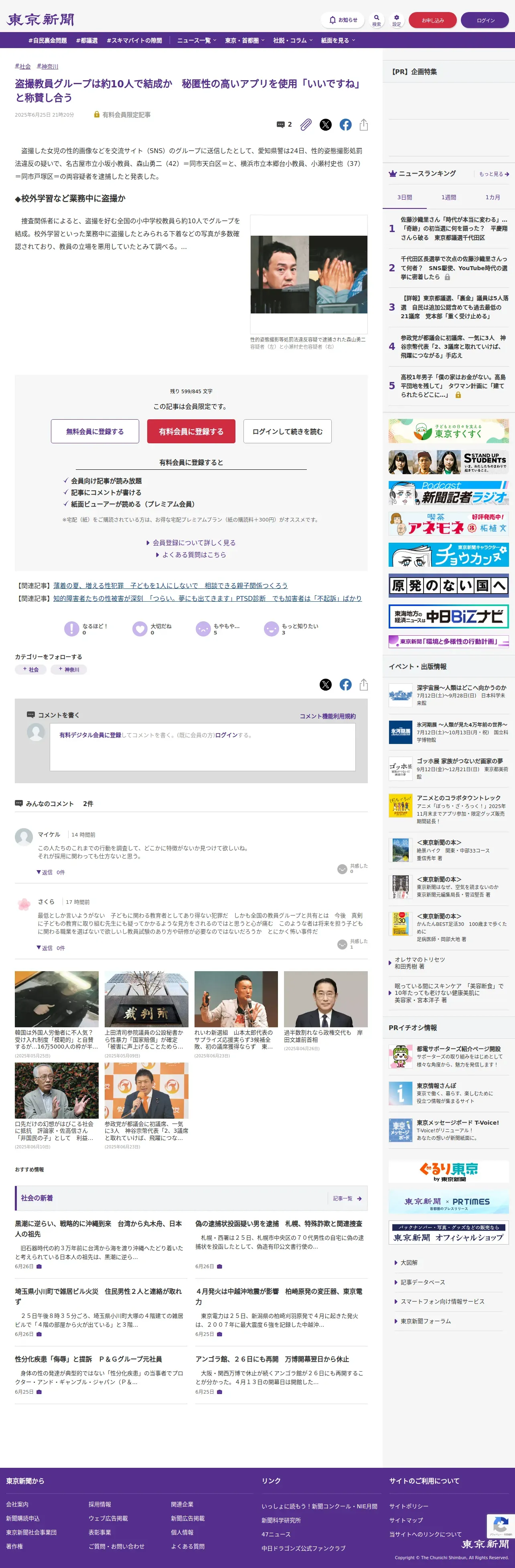Viewport: 515px width, 1568px height.
Task: Select the 1週間 ranking tab
Action: (x=448, y=197)
